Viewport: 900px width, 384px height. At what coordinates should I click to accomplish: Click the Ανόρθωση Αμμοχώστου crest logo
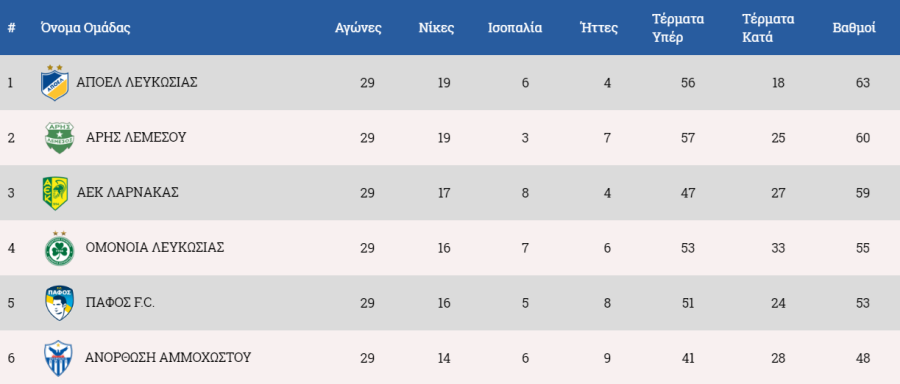[x=59, y=358]
